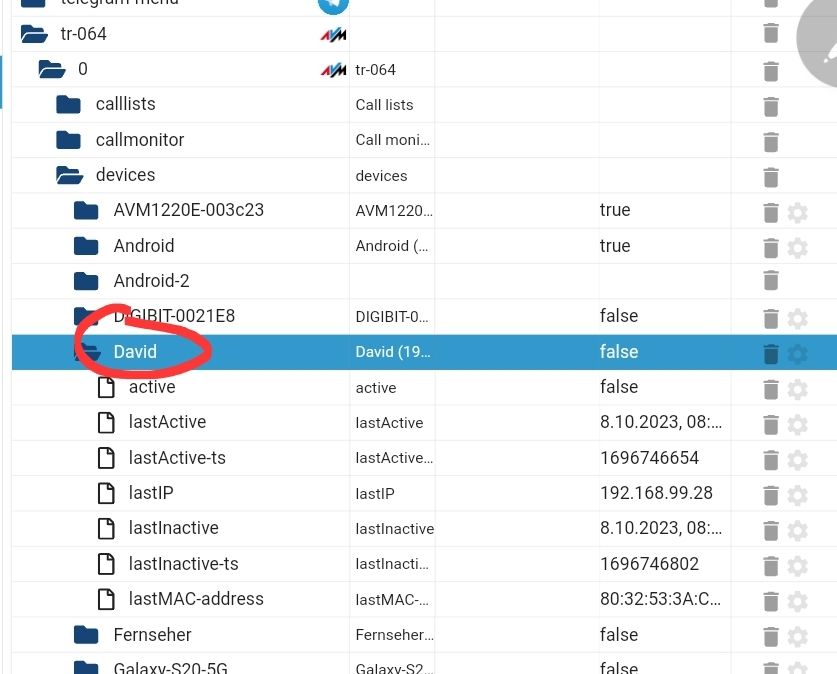Expand the AVM1220E-003c23 folder
Image resolution: width=837 pixels, height=674 pixels.
86,210
